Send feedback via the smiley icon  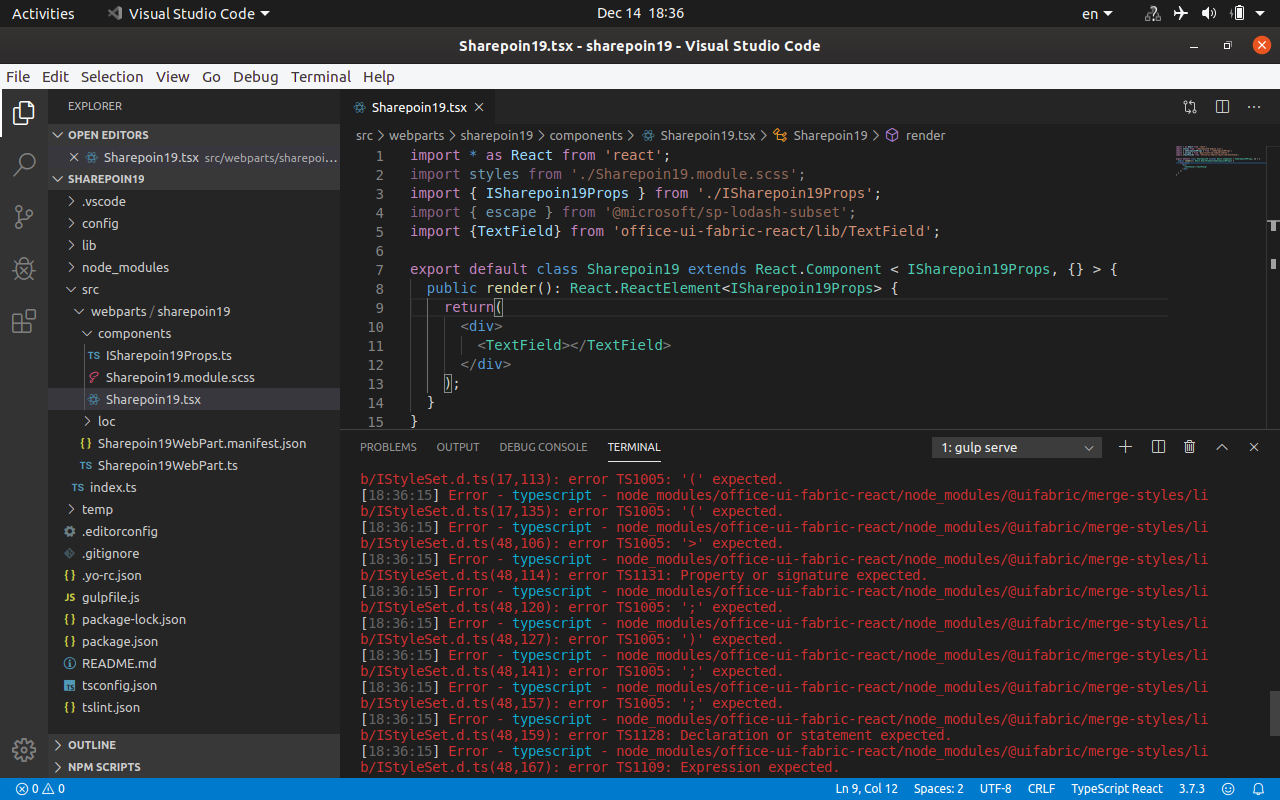pyautogui.click(x=1227, y=789)
